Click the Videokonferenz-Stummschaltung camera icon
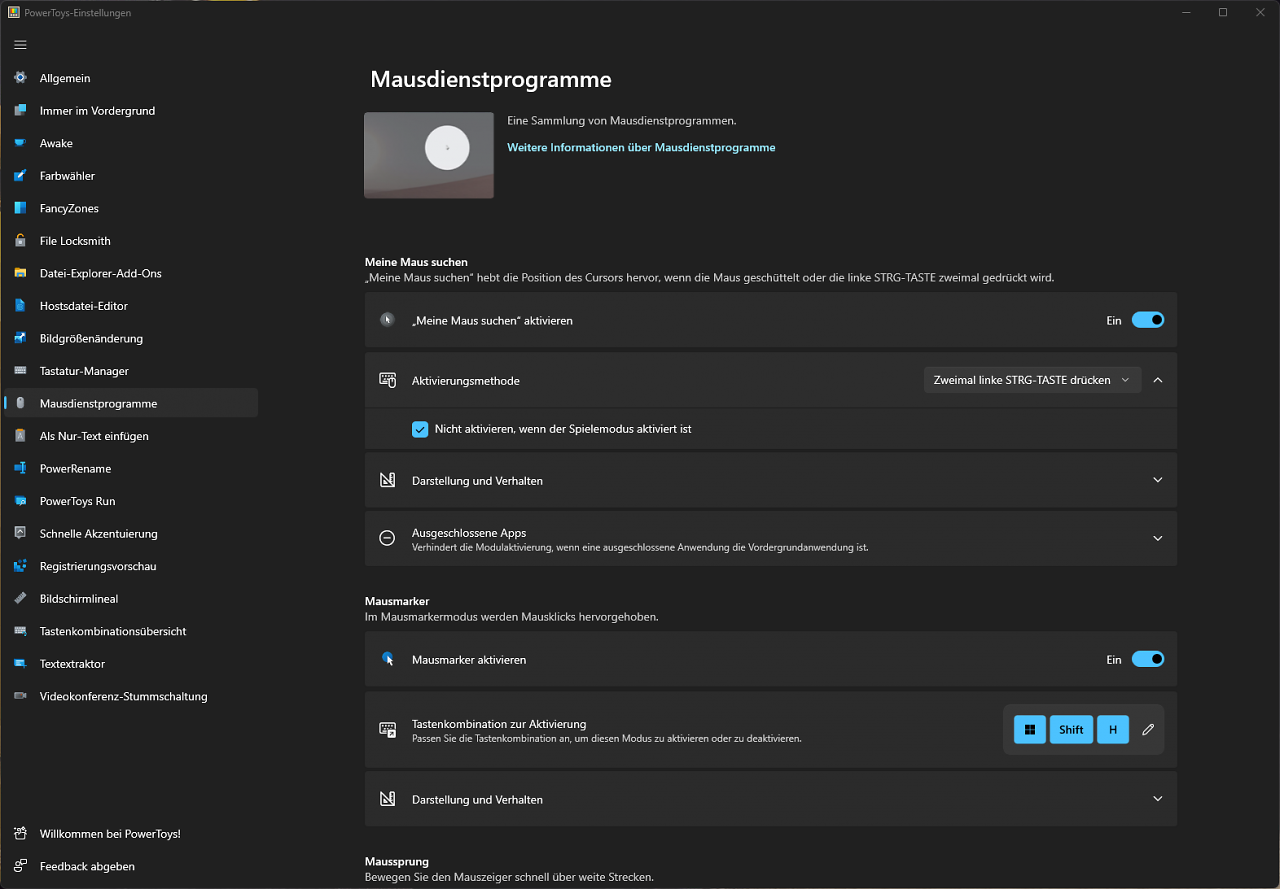 [x=20, y=696]
